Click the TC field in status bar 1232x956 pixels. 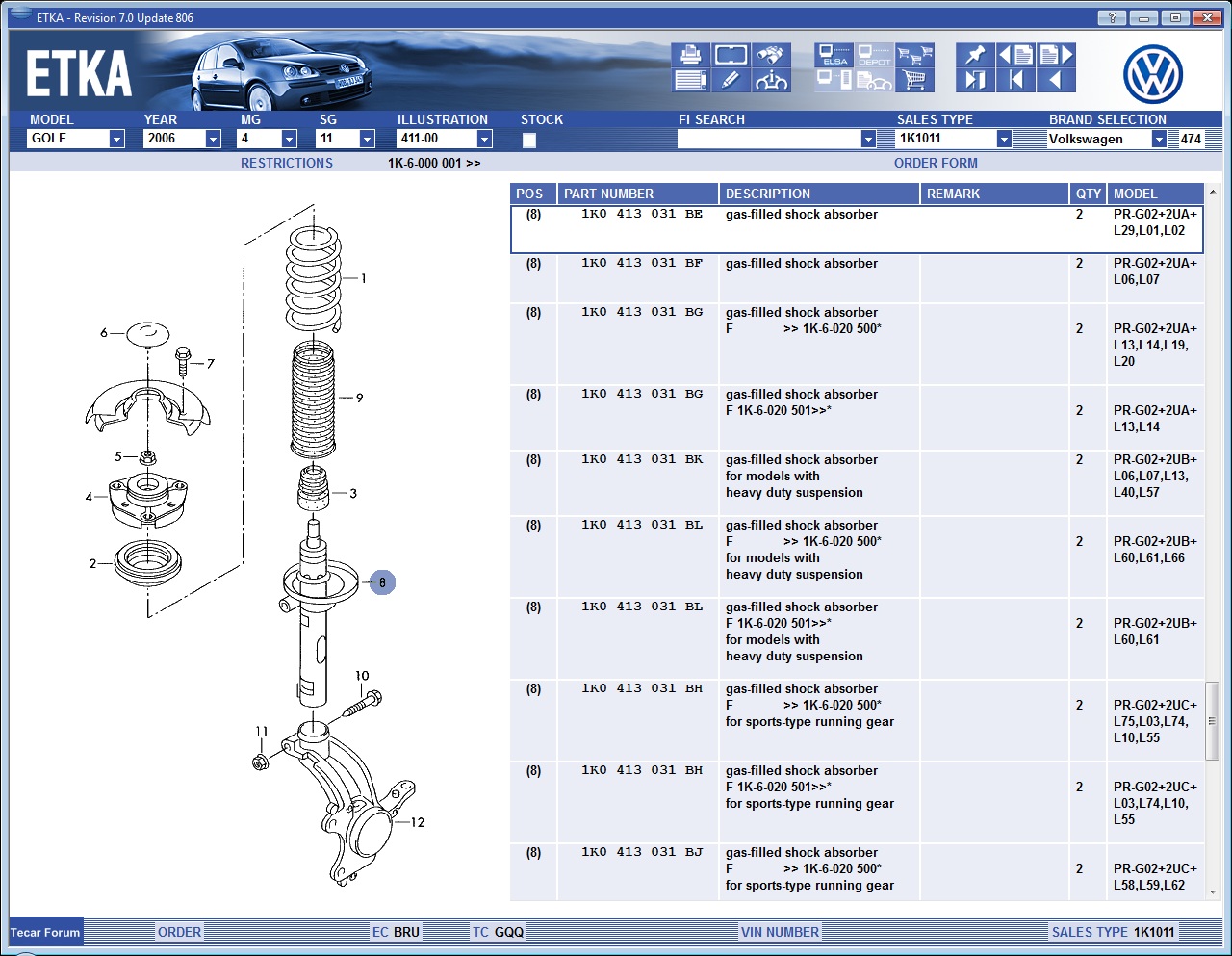498,932
